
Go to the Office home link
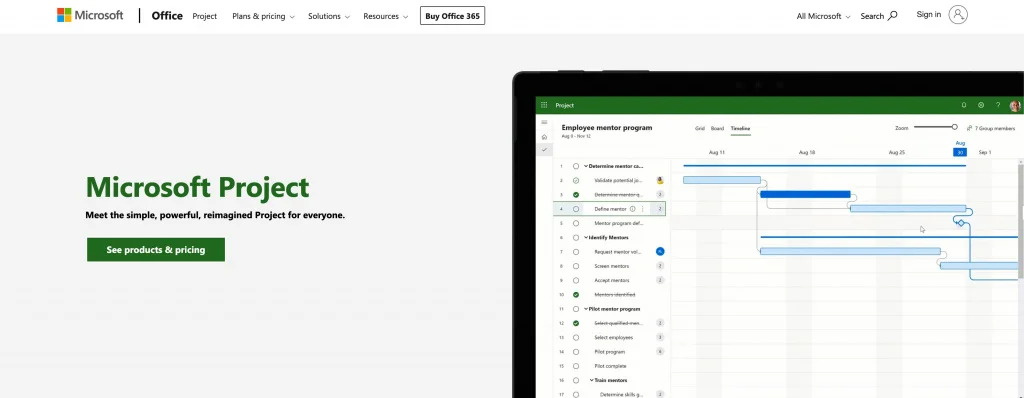[167, 16]
